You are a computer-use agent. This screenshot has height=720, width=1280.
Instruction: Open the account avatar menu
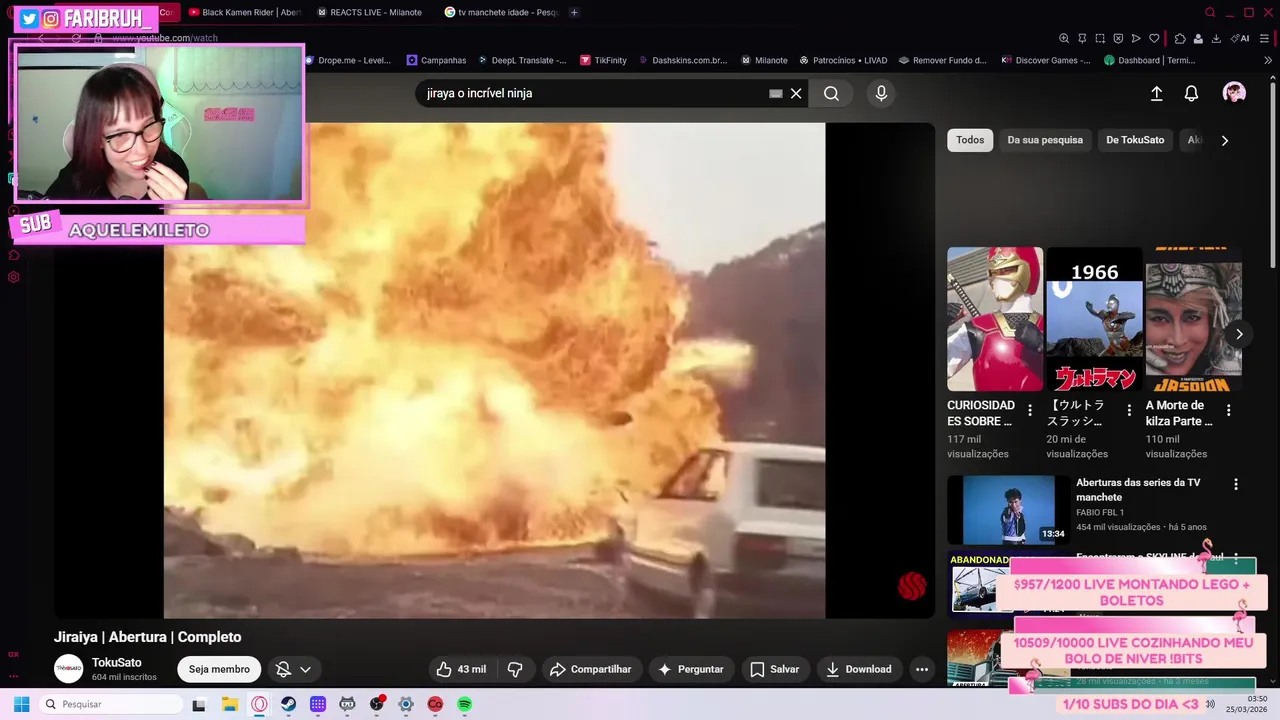tap(1234, 93)
